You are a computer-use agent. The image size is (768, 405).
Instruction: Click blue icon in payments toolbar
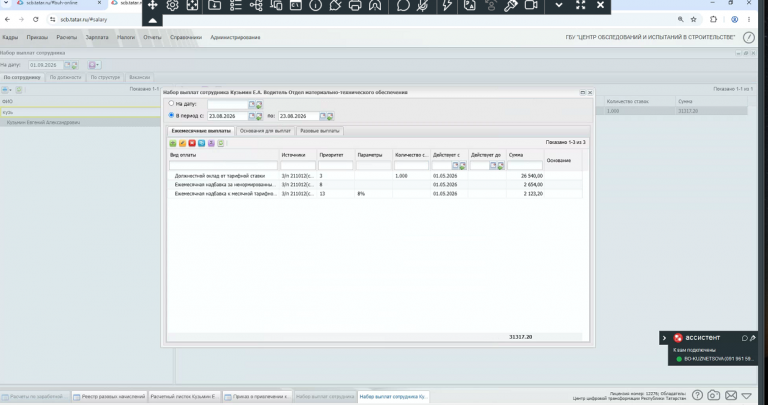pos(201,143)
